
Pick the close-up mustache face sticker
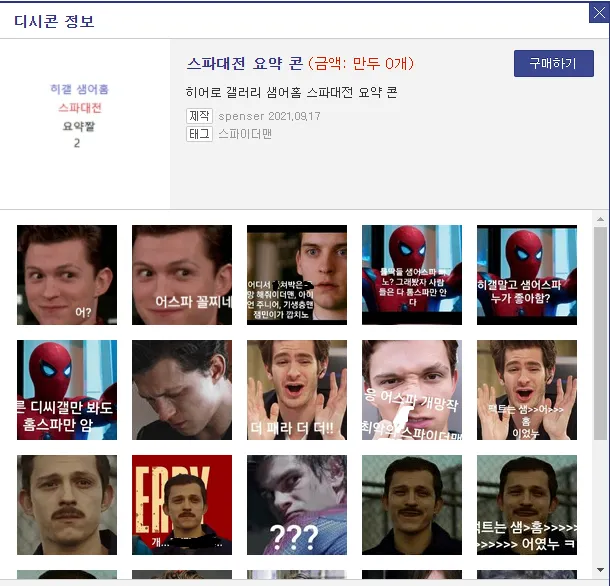(x=67, y=505)
